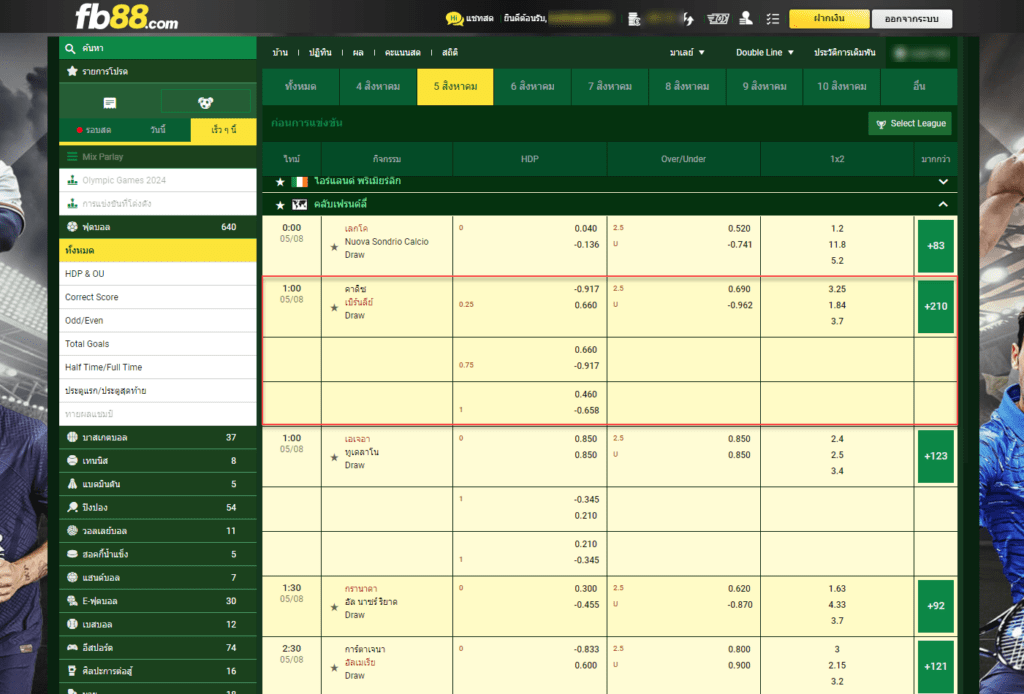
Task: Open the Hi live chat icon
Action: click(455, 18)
